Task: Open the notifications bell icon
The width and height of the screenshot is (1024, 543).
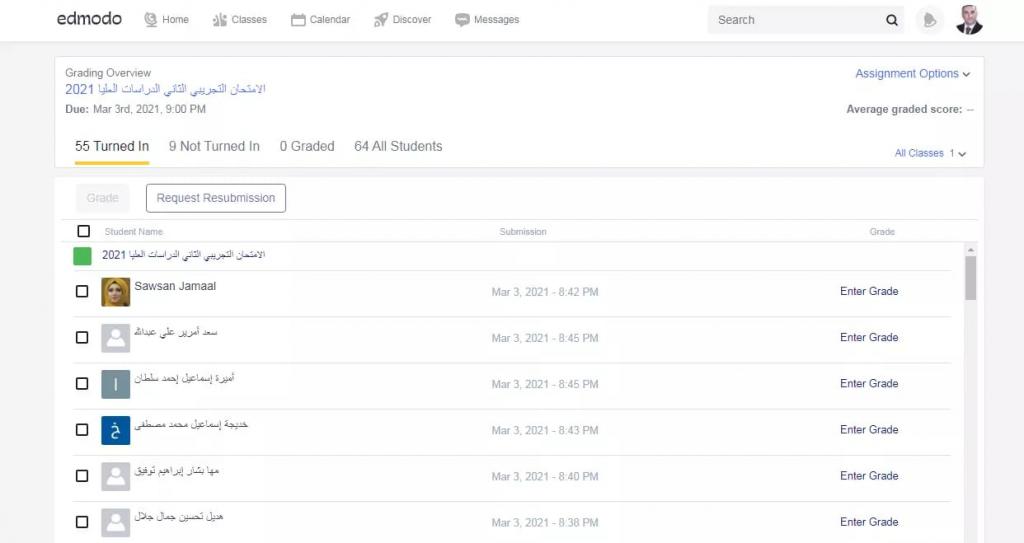Action: [x=930, y=20]
